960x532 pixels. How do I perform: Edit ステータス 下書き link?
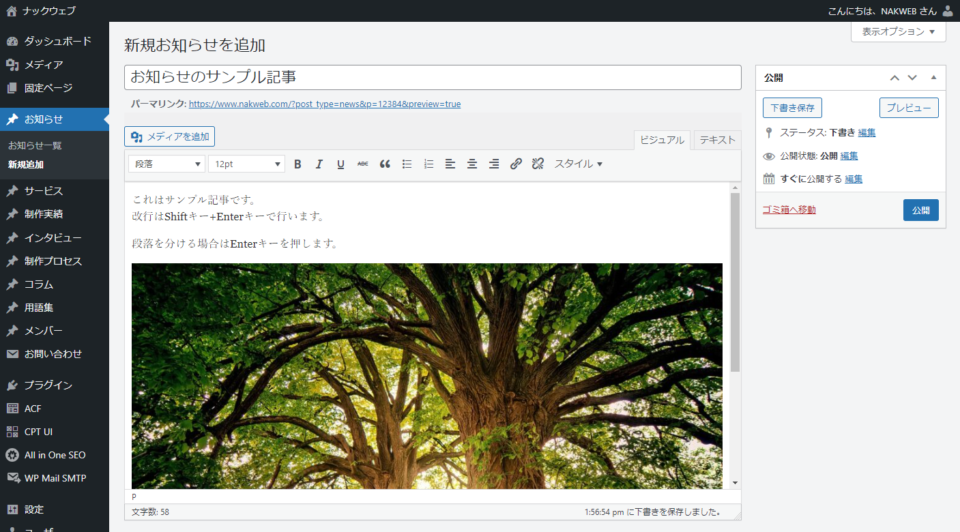click(866, 133)
